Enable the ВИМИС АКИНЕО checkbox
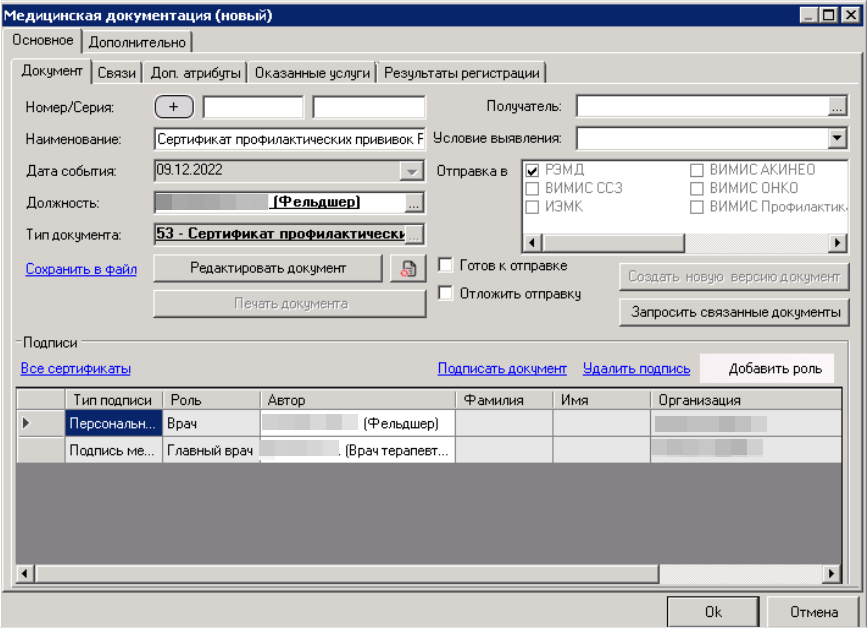Viewport: 868px width, 628px height. click(x=696, y=171)
